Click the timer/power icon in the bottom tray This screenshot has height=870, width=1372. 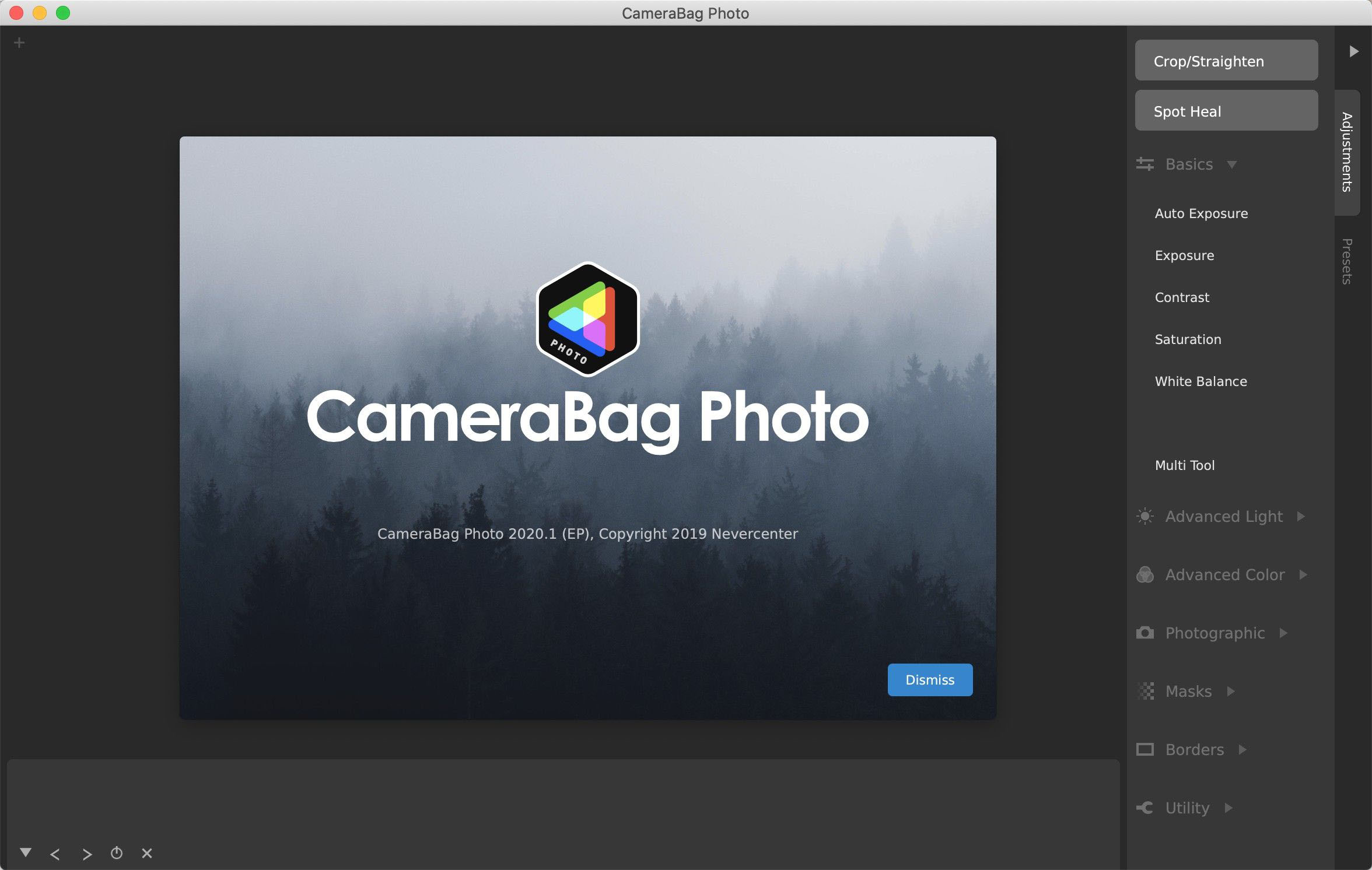click(x=117, y=853)
